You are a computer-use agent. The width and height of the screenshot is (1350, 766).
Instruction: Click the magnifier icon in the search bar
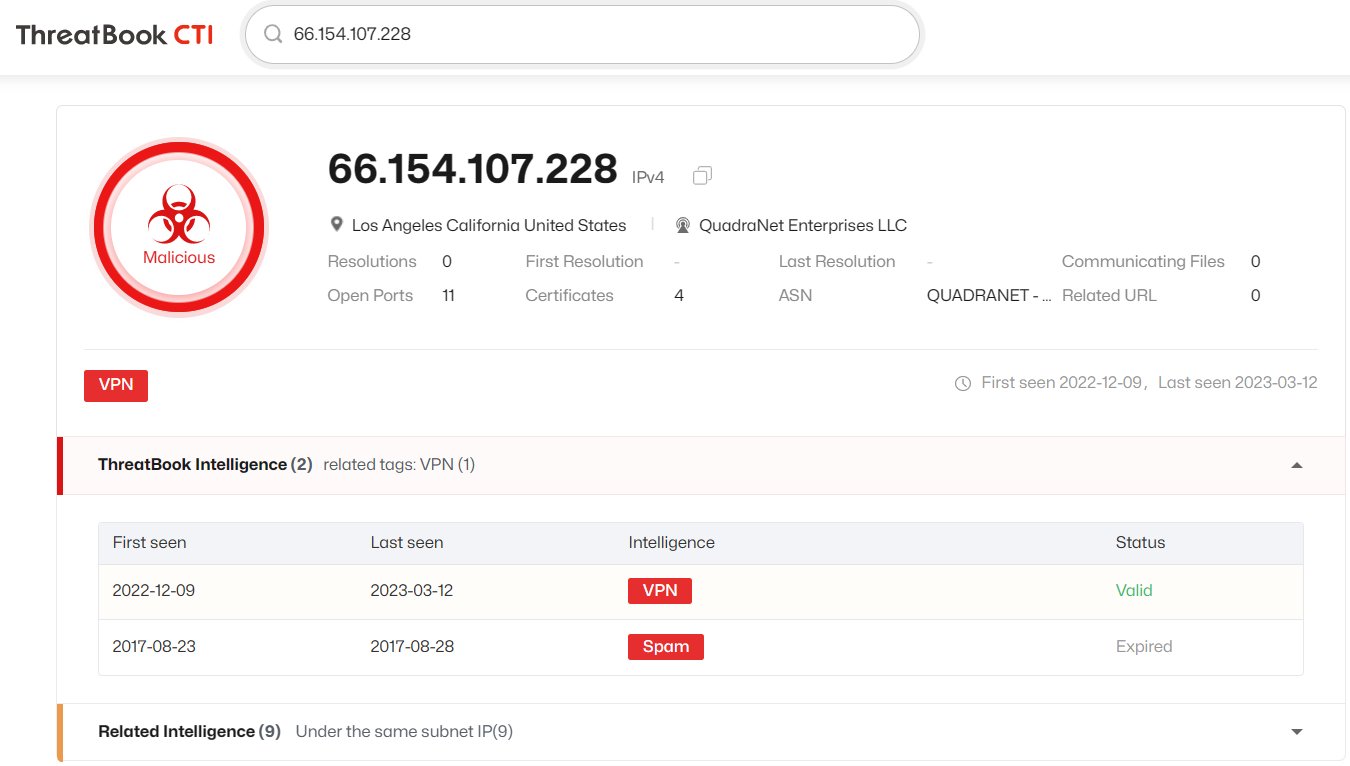pyautogui.click(x=271, y=34)
